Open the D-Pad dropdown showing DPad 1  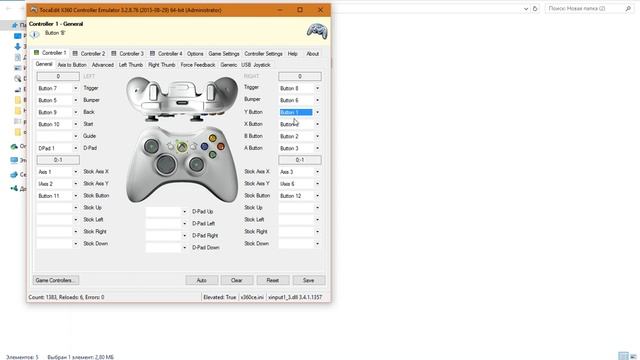58,148
